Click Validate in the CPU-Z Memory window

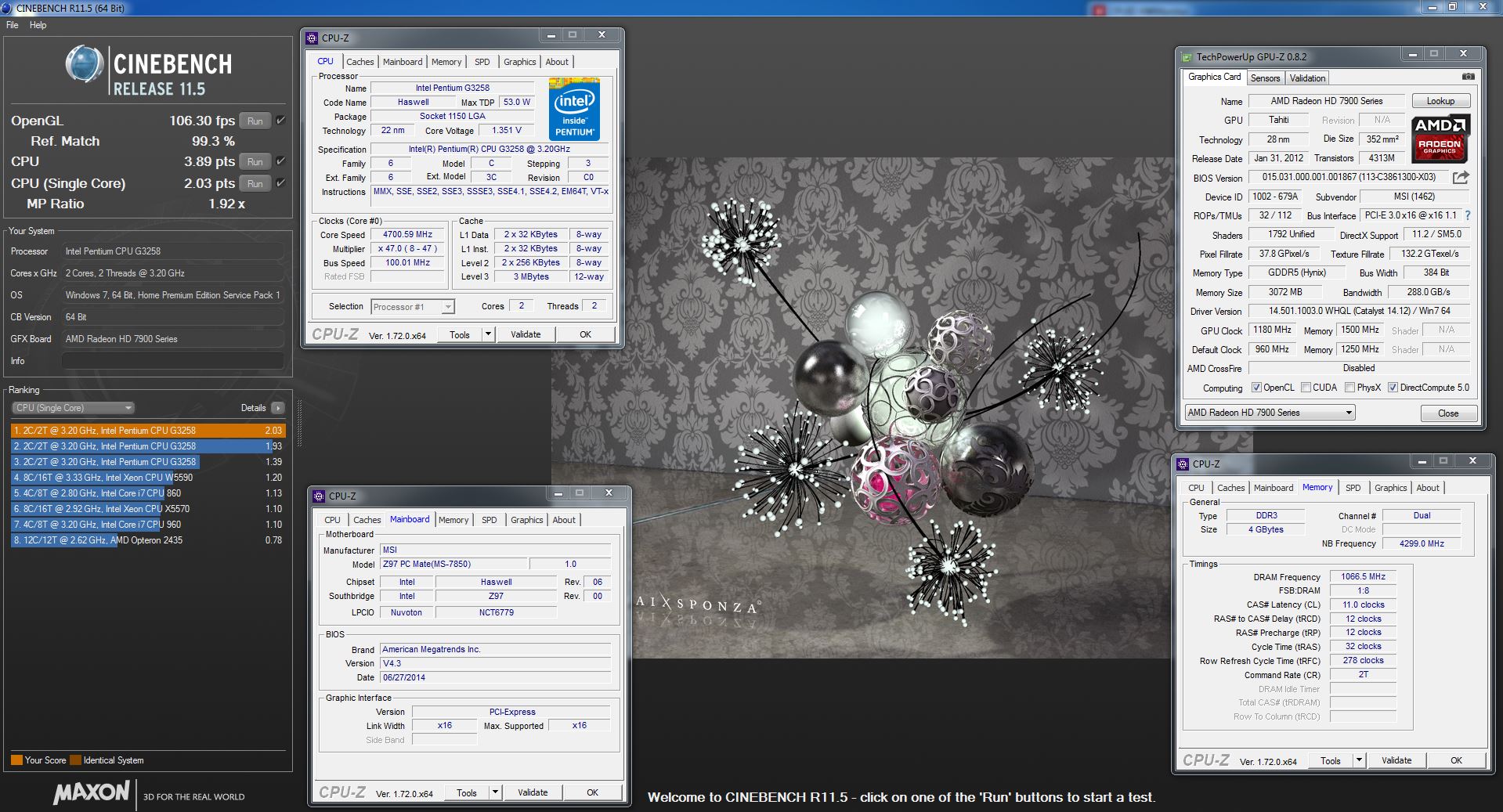1396,760
